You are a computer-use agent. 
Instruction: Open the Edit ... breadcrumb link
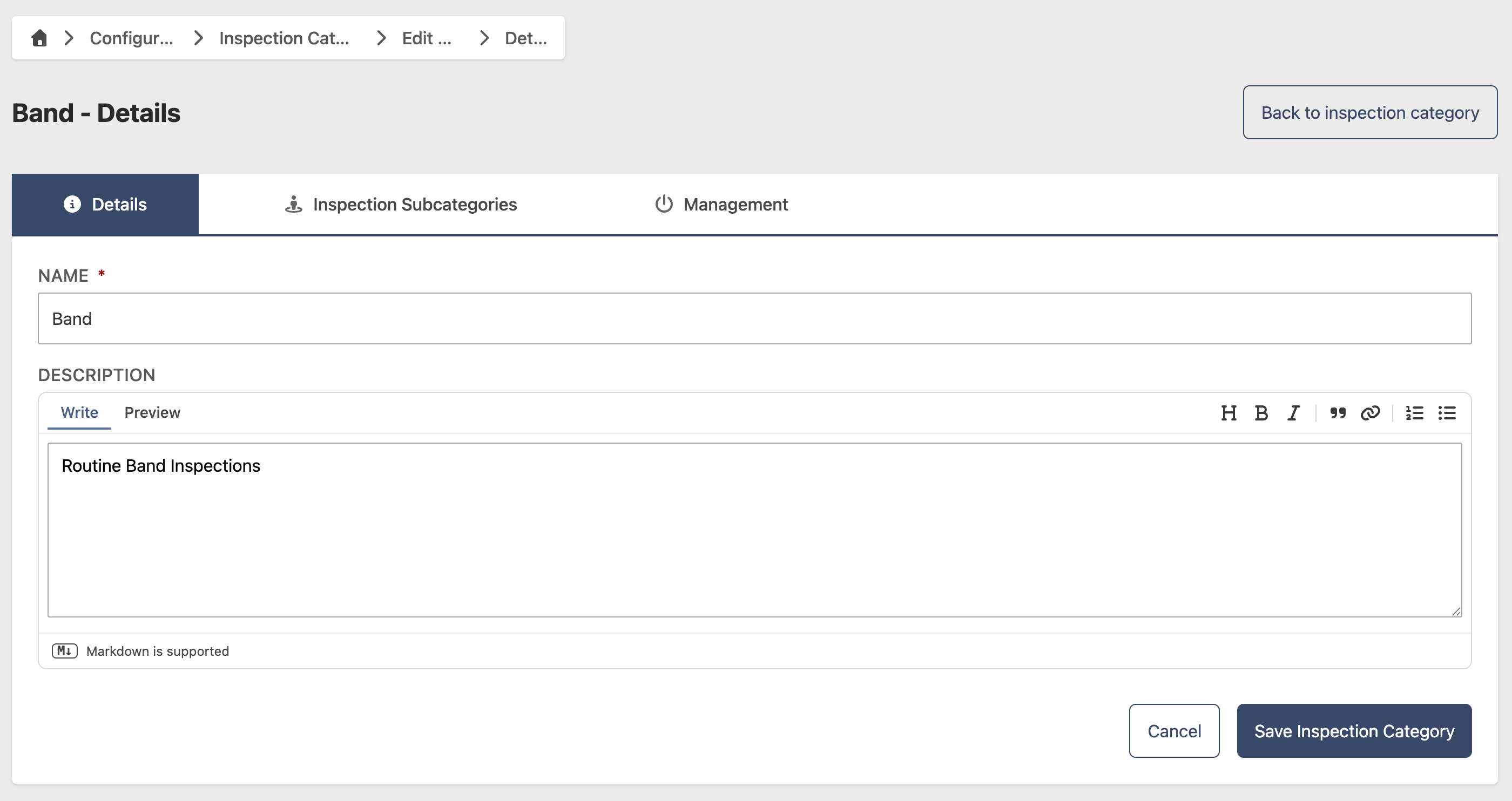427,38
